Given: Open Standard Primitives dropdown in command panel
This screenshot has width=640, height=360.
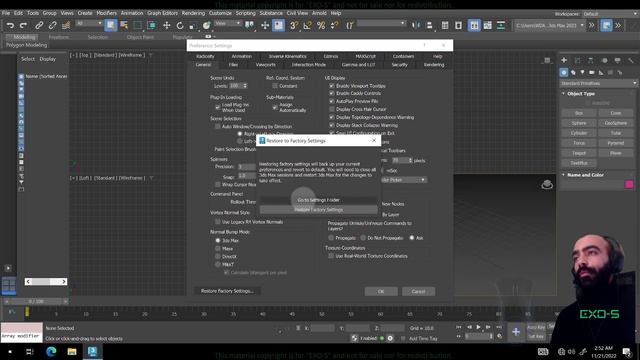Looking at the screenshot, I should 598,83.
